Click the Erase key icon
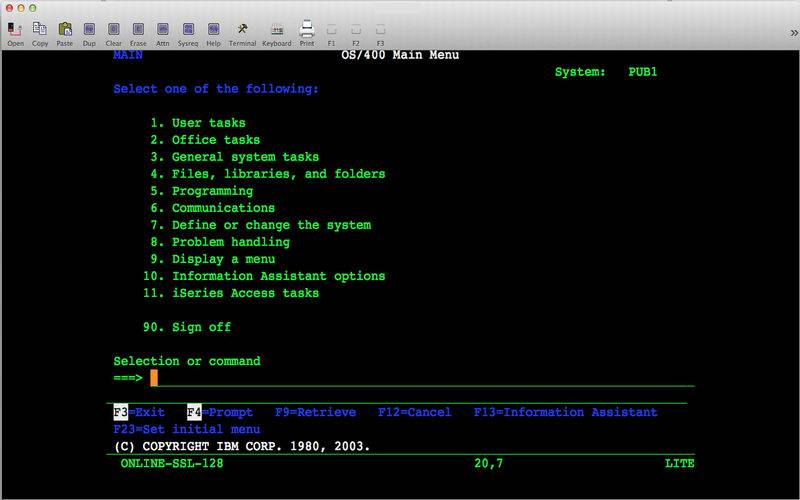Viewport: 800px width, 500px height. (x=138, y=34)
